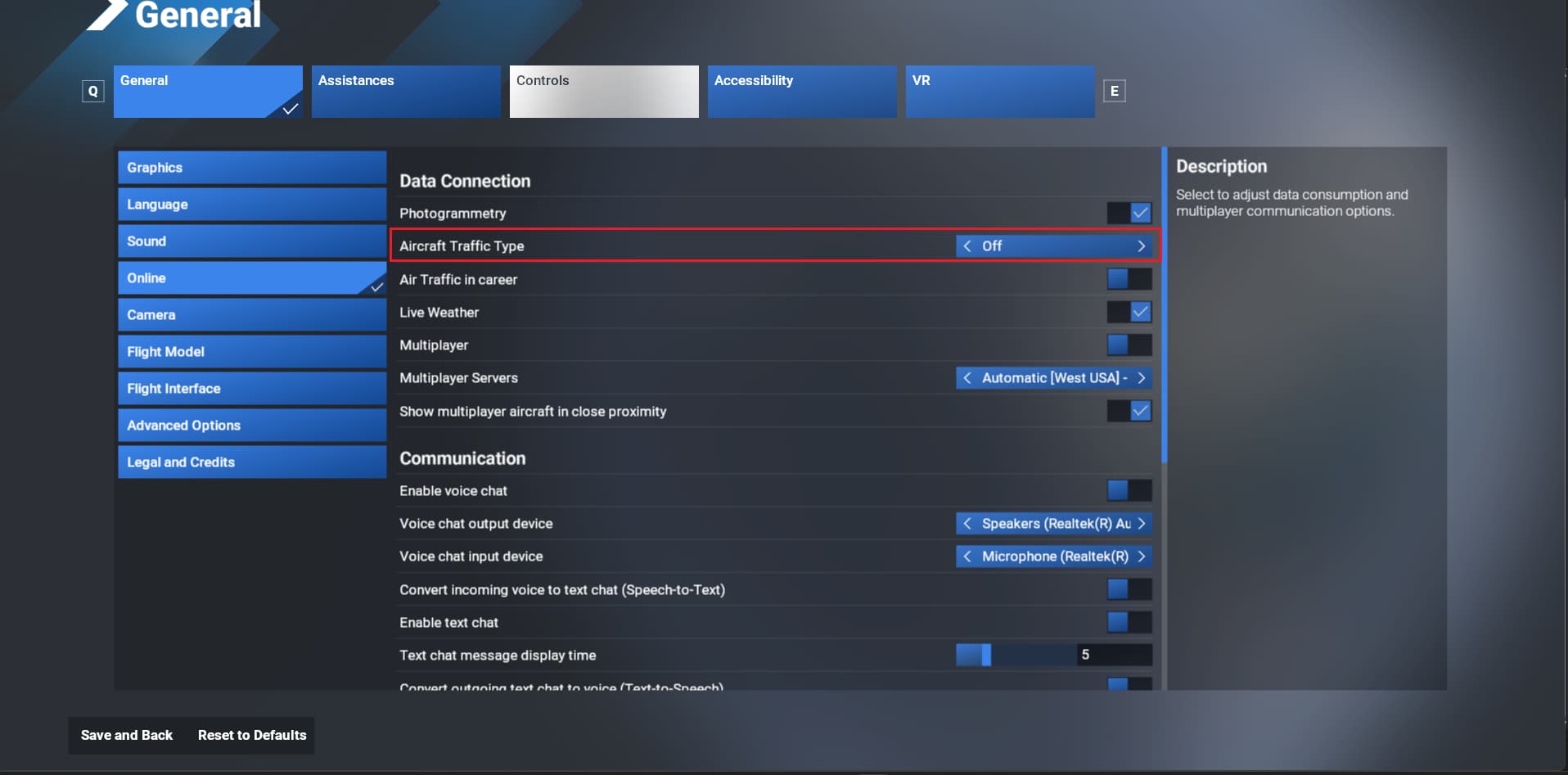Open Flight Model settings
1568x775 pixels.
click(252, 352)
